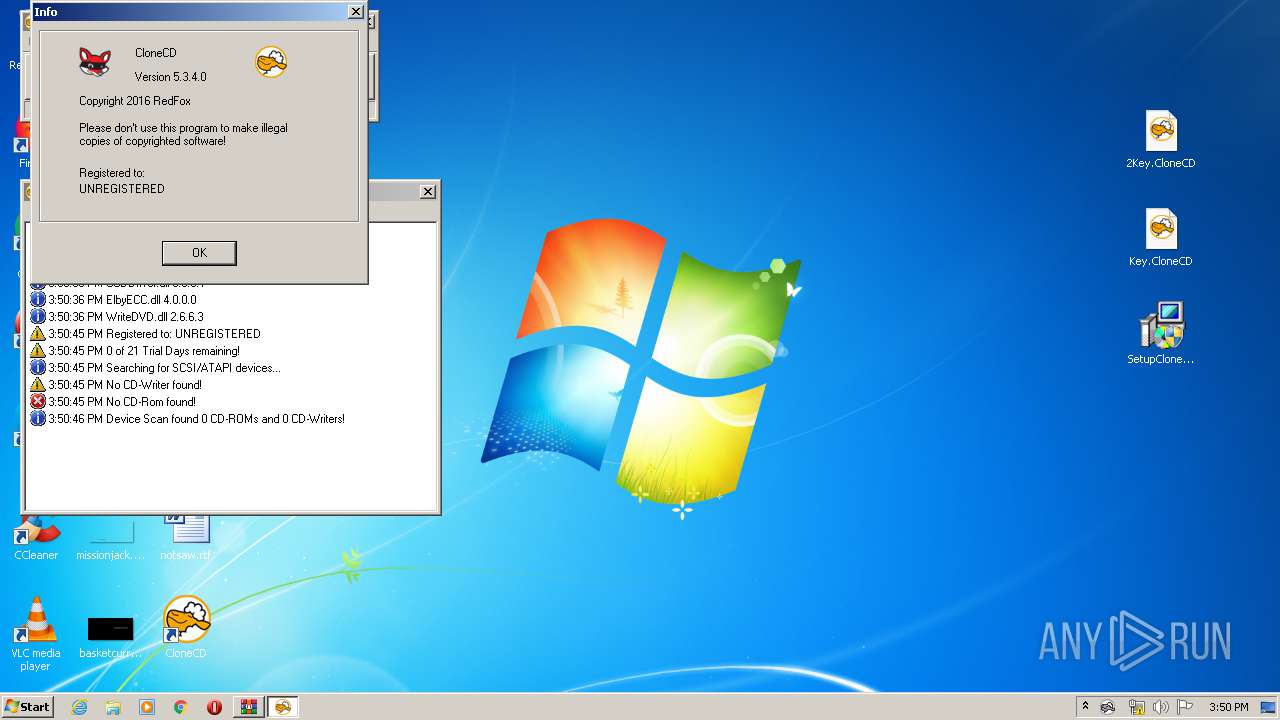The width and height of the screenshot is (1280, 720).
Task: Select 'Device Scan found 0 CD-ROMs' log line
Action: coord(196,419)
